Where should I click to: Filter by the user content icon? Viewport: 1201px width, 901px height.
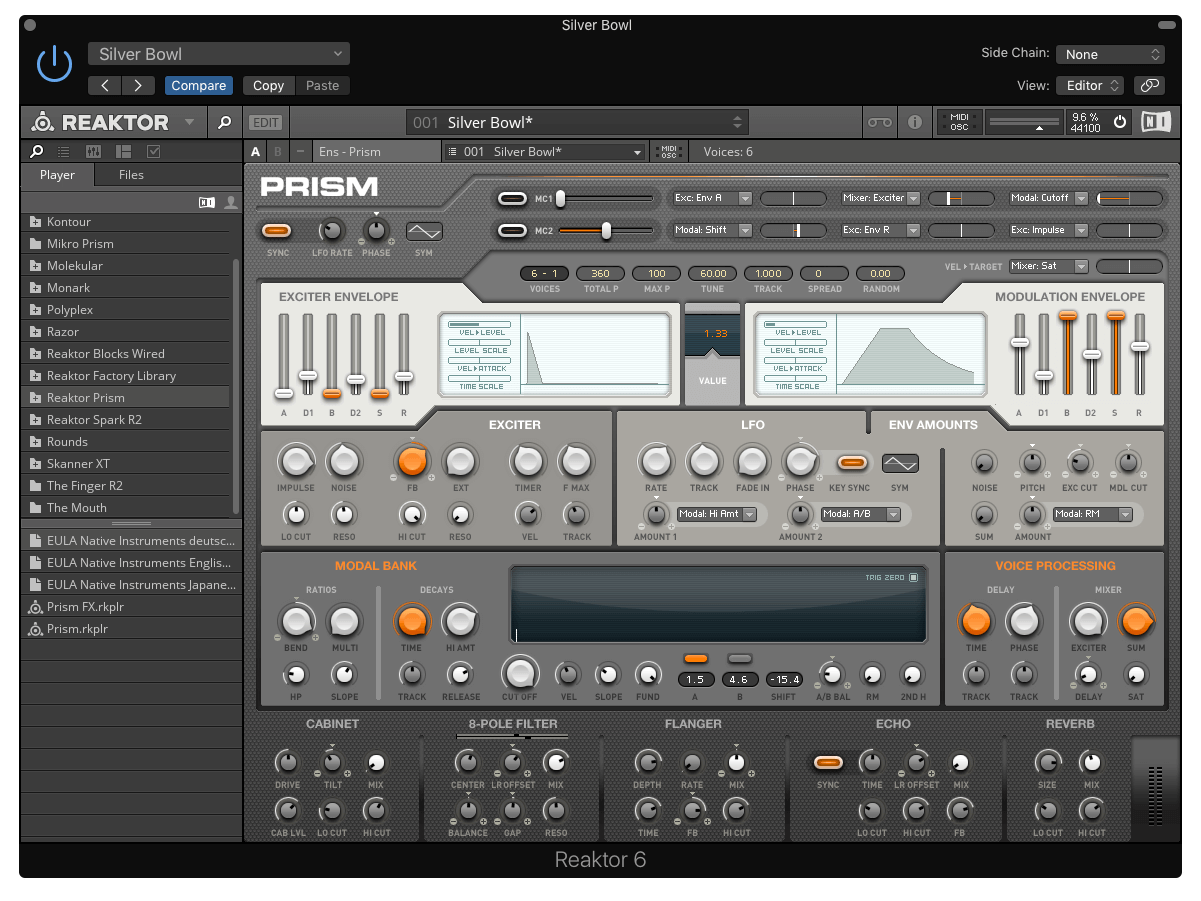[231, 202]
